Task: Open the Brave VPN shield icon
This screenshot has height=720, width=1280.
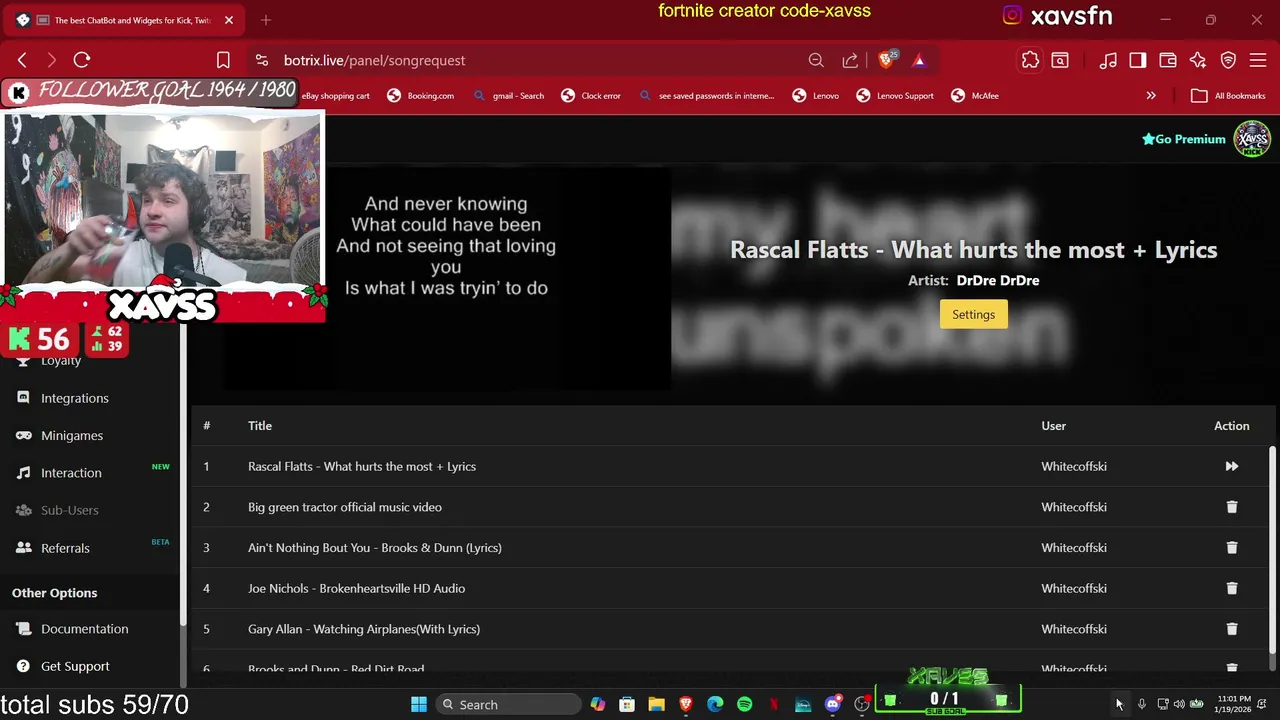Action: coord(1228,60)
